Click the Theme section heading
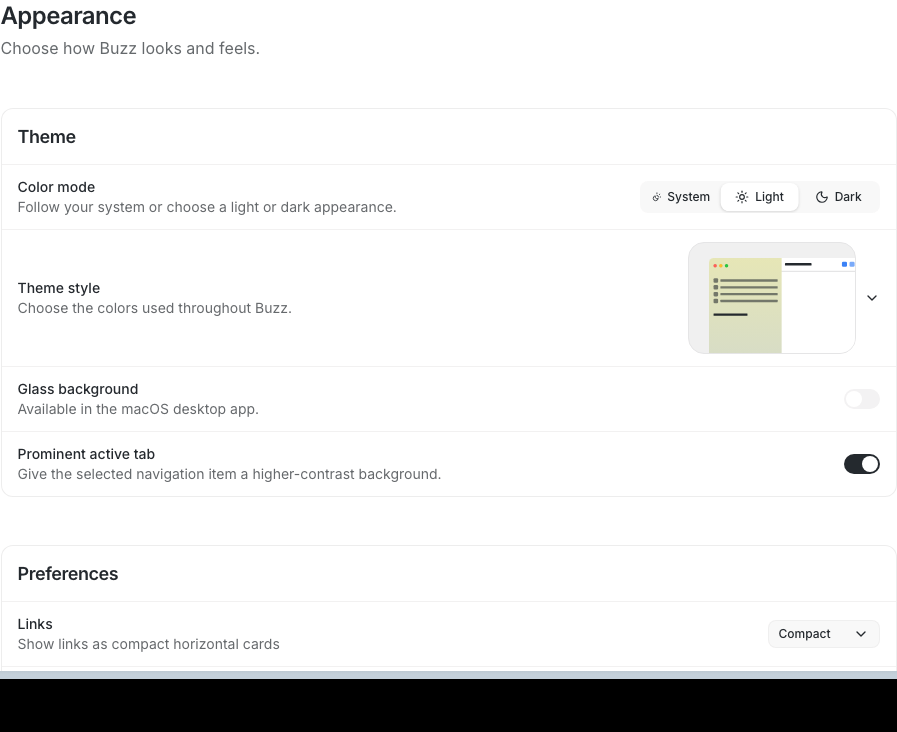Viewport: 897px width, 732px height. (47, 137)
